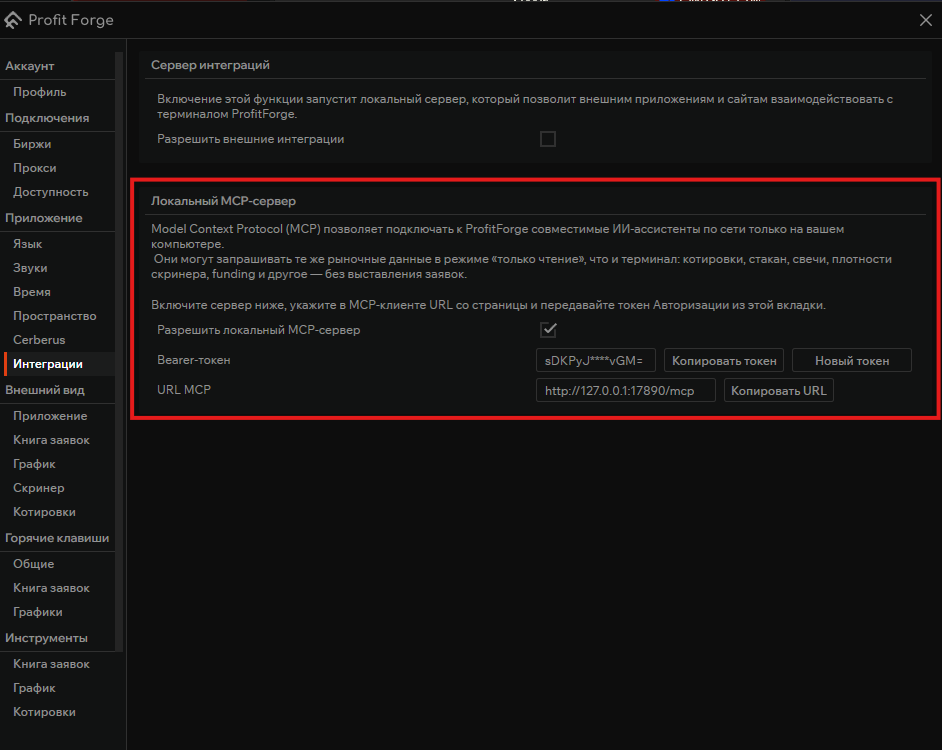Open Книга заявок under Инструменты
The height and width of the screenshot is (750, 942).
tap(51, 664)
